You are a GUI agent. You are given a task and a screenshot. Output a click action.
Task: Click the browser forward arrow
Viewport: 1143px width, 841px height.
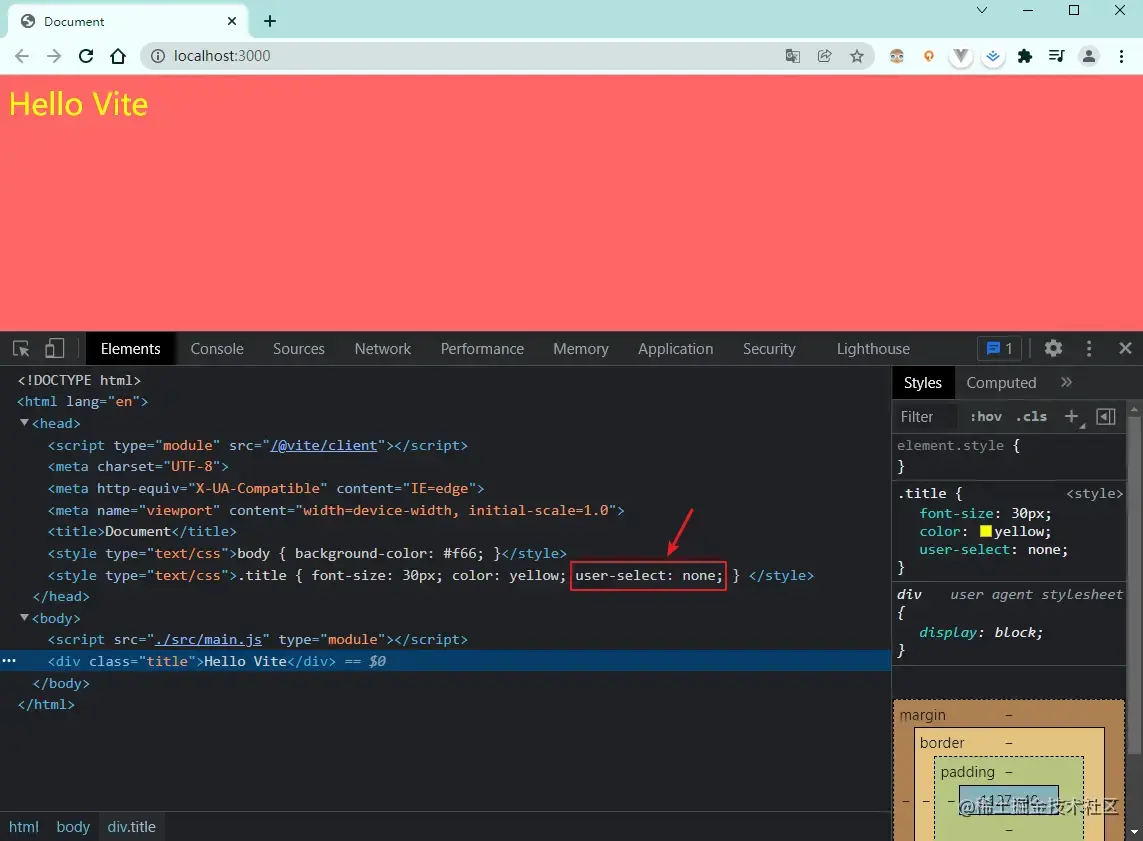(54, 56)
